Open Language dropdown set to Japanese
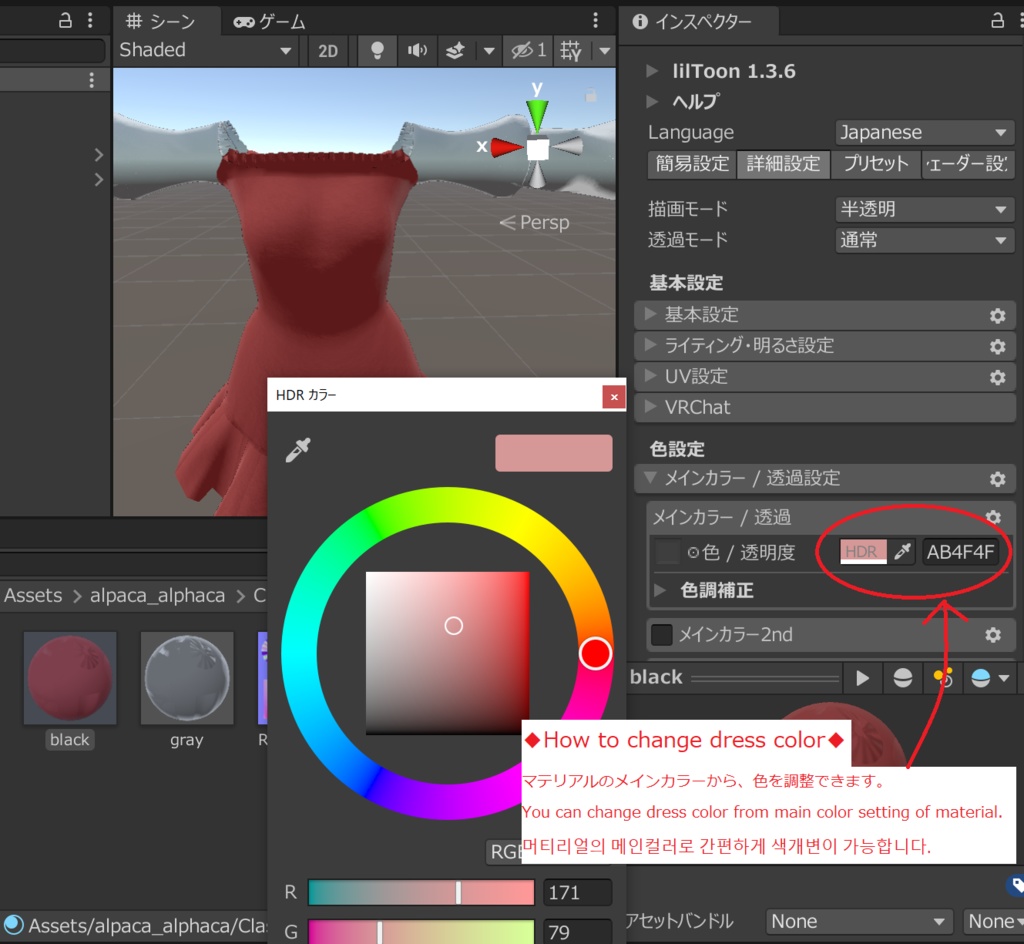1024x944 pixels. pyautogui.click(x=924, y=133)
